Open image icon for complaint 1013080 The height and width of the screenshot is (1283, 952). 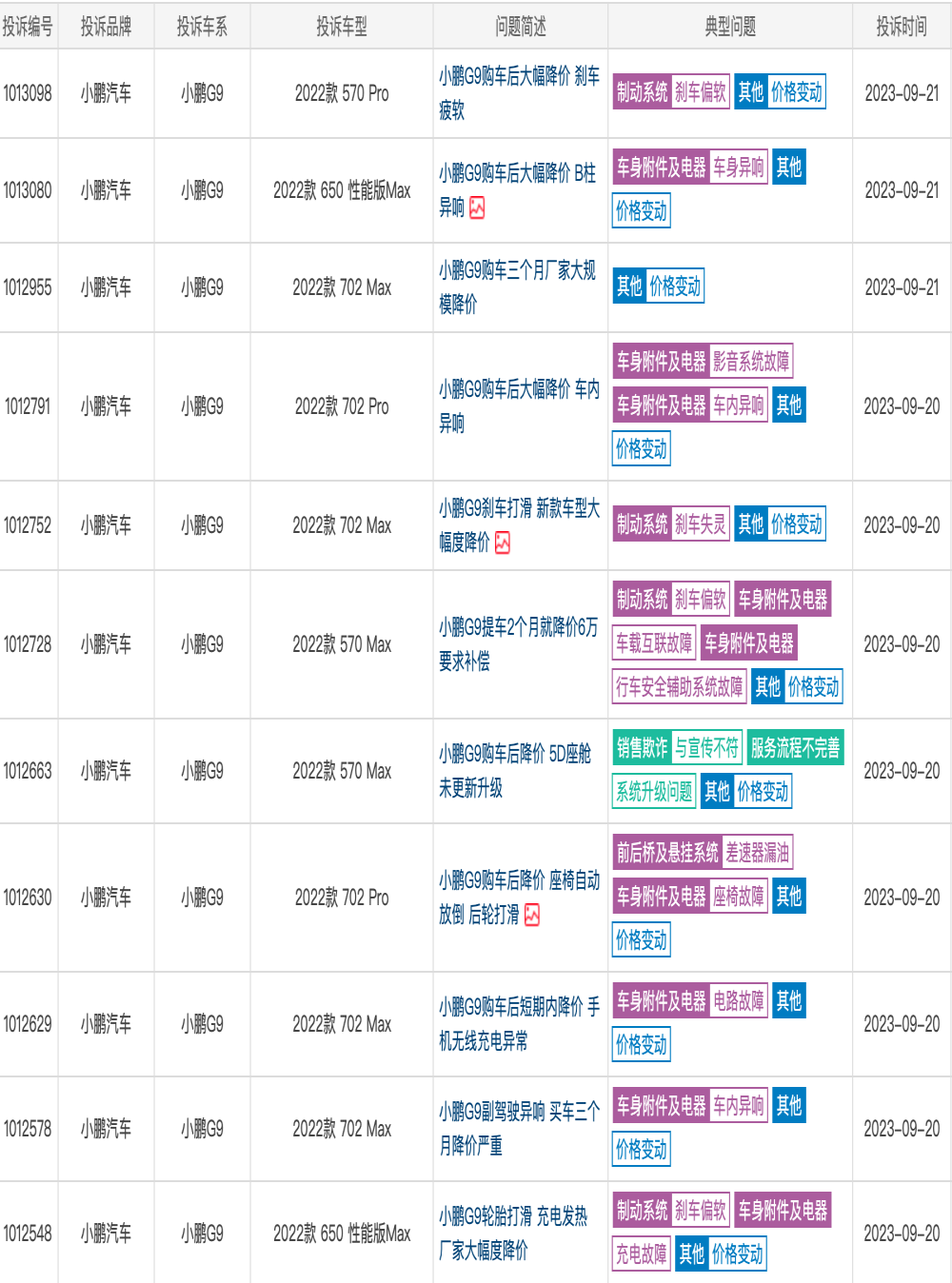[477, 207]
